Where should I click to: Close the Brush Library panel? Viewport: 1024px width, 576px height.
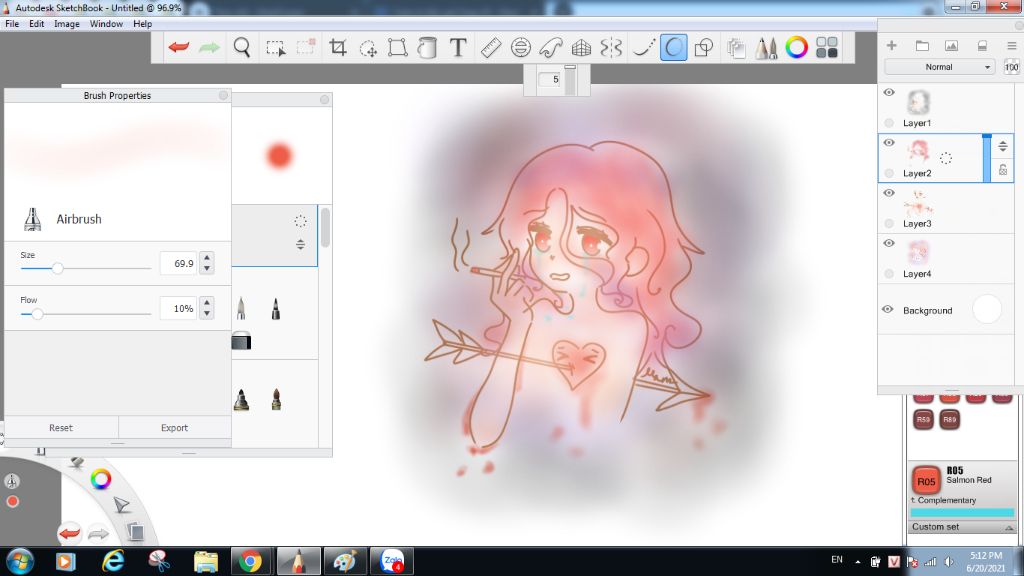(325, 99)
